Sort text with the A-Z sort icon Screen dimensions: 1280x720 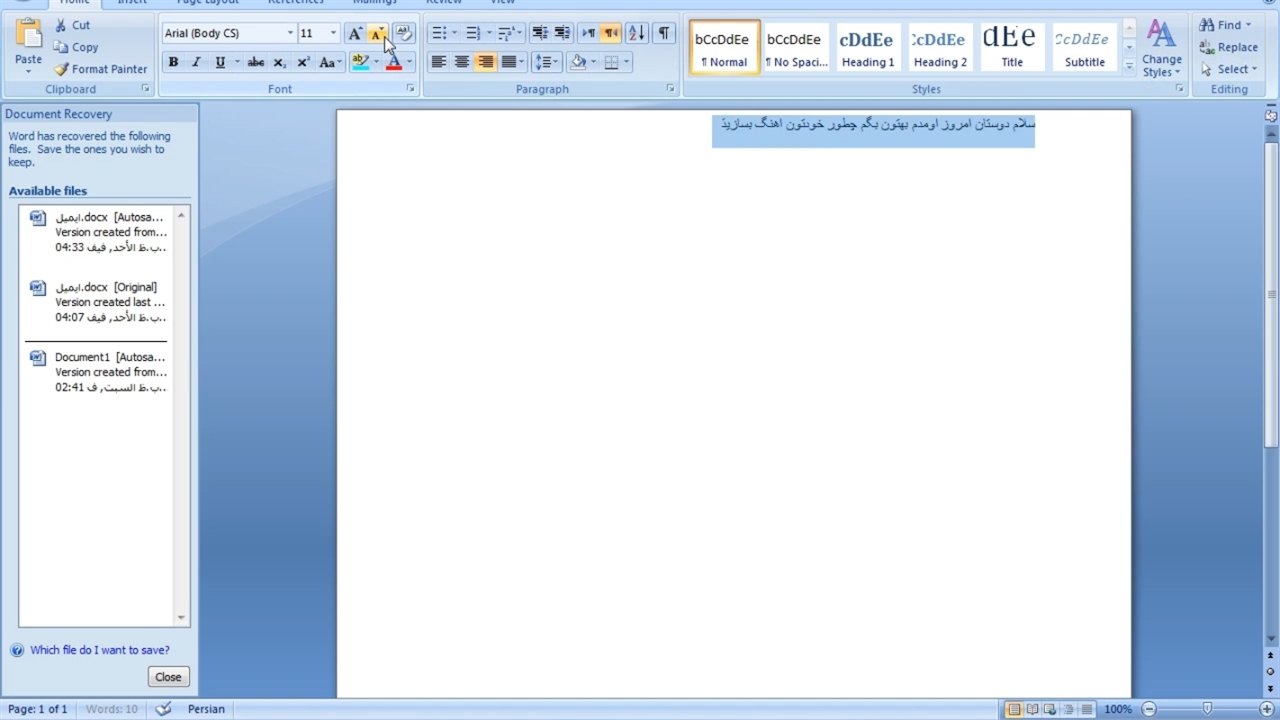[637, 34]
